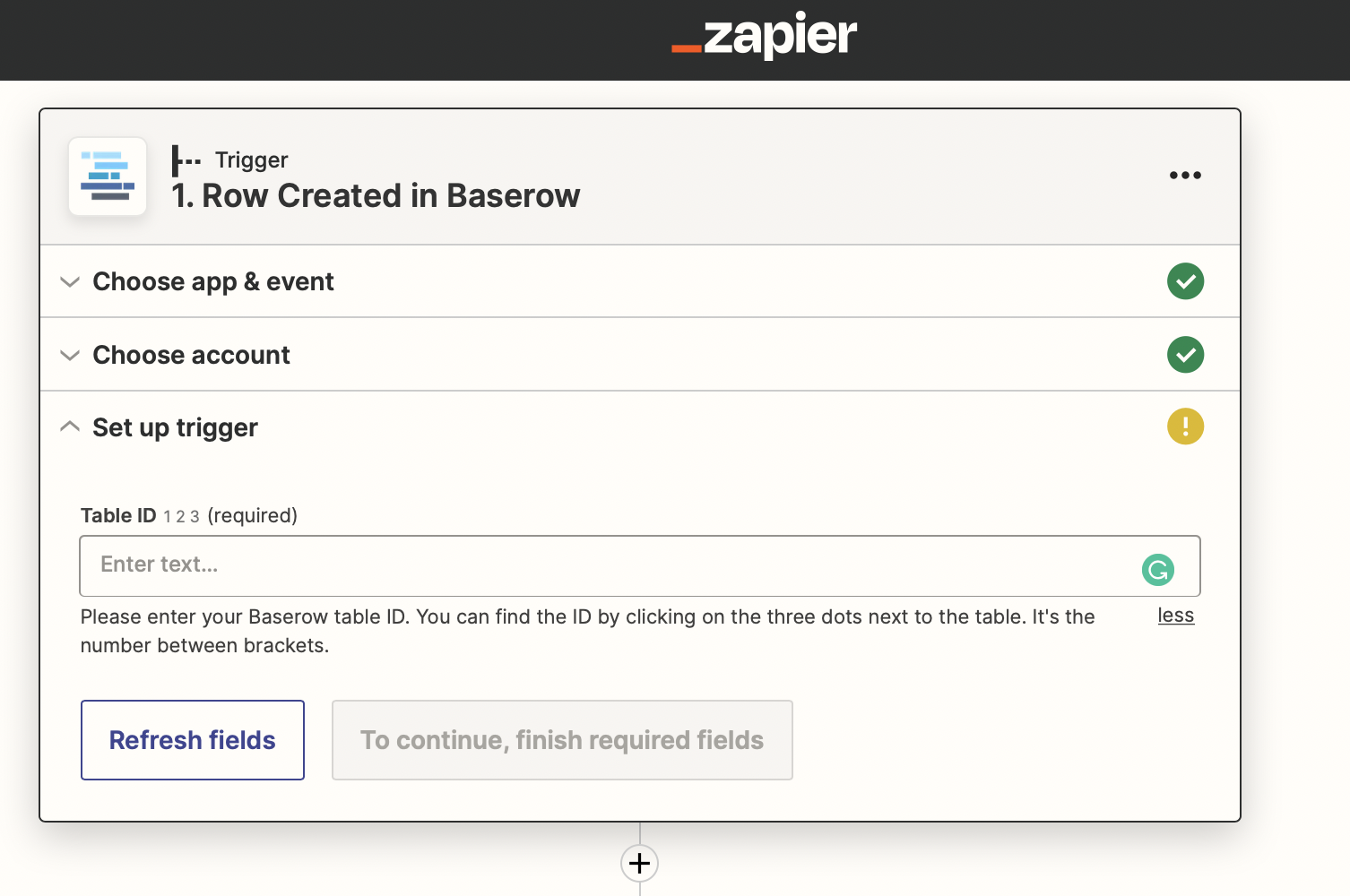Click the step title 'Row Created in Baserow'
Image resolution: width=1350 pixels, height=896 pixels.
coord(390,196)
